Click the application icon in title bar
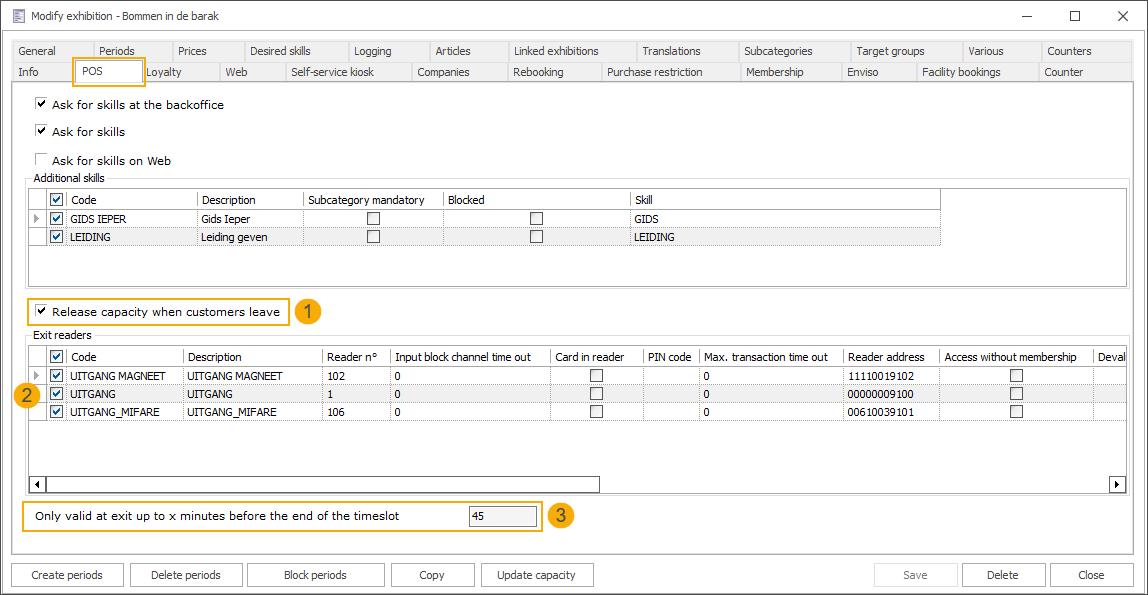Image resolution: width=1148 pixels, height=595 pixels. pyautogui.click(x=17, y=16)
